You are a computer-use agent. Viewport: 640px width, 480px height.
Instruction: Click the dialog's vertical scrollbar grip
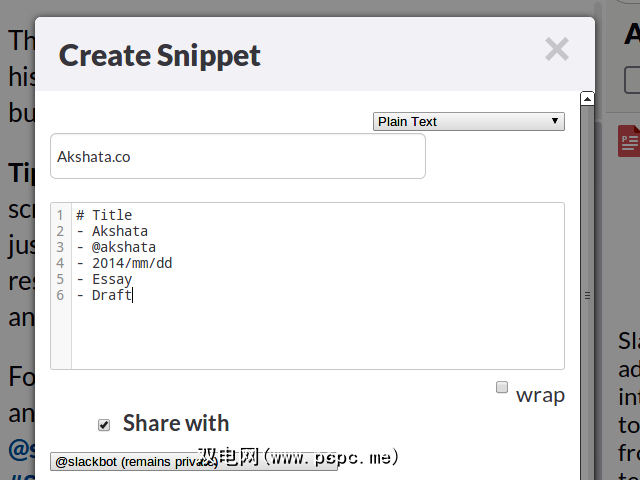[x=588, y=295]
